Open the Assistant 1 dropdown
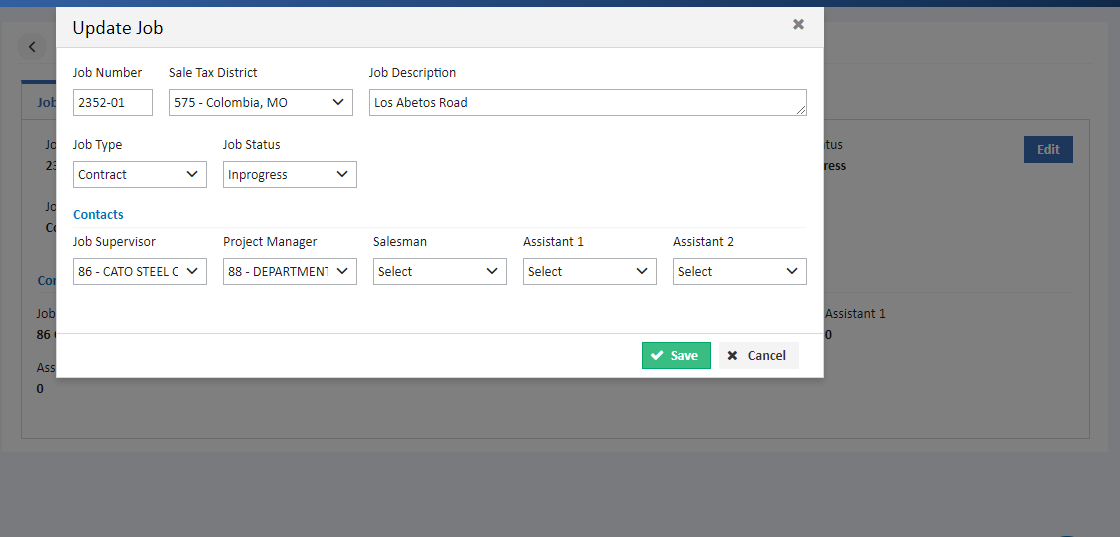 pos(590,272)
